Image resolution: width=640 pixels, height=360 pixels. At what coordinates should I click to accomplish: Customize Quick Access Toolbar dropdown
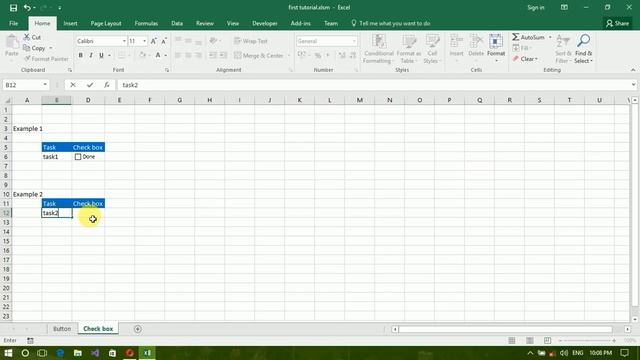click(60, 8)
